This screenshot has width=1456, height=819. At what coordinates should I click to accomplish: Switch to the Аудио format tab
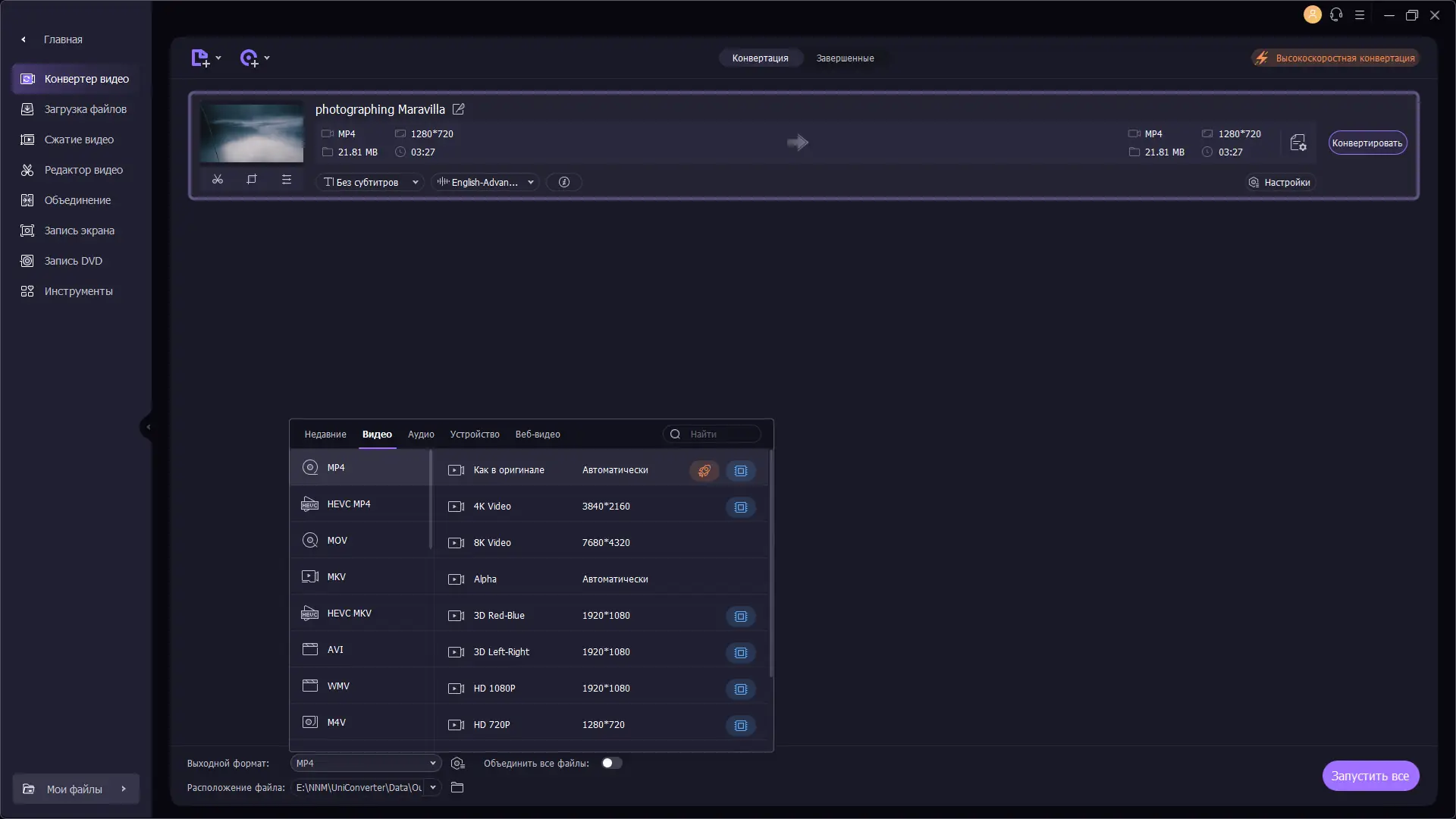(421, 435)
